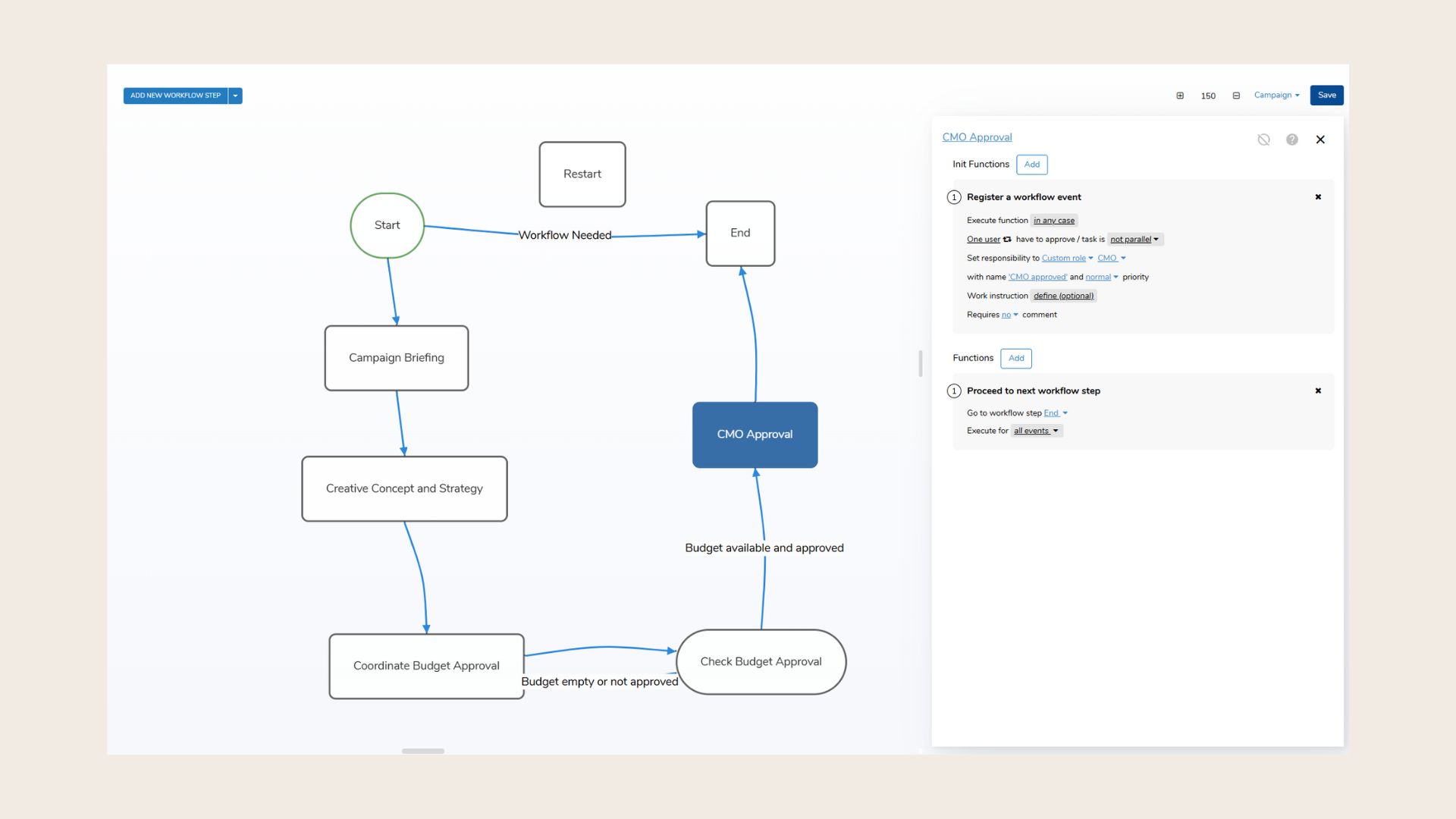Screen dimensions: 1456x819
Task: Remove the "Proceed to next workflow step" function
Action: coord(1319,391)
